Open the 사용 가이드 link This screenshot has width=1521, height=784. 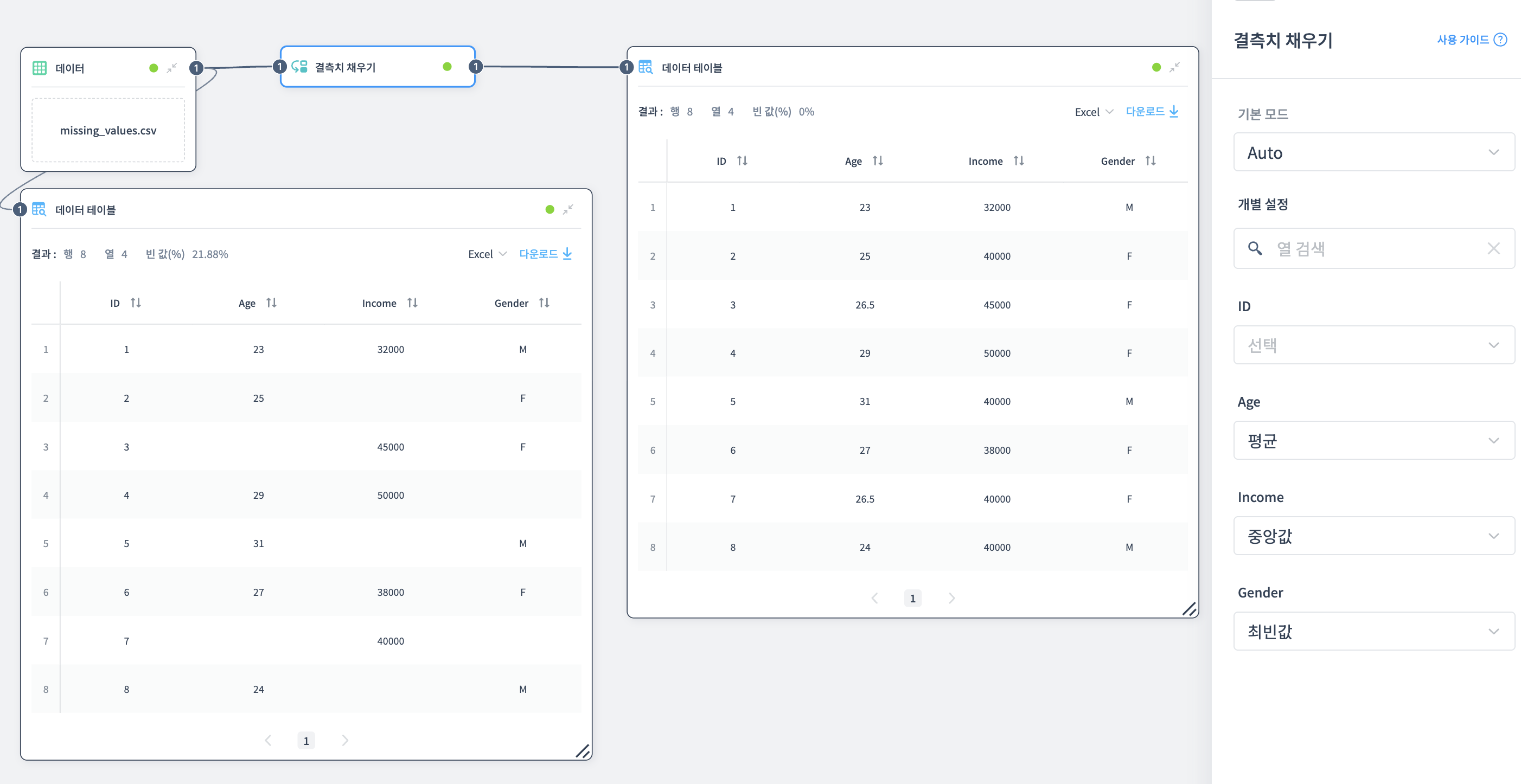pos(1462,40)
